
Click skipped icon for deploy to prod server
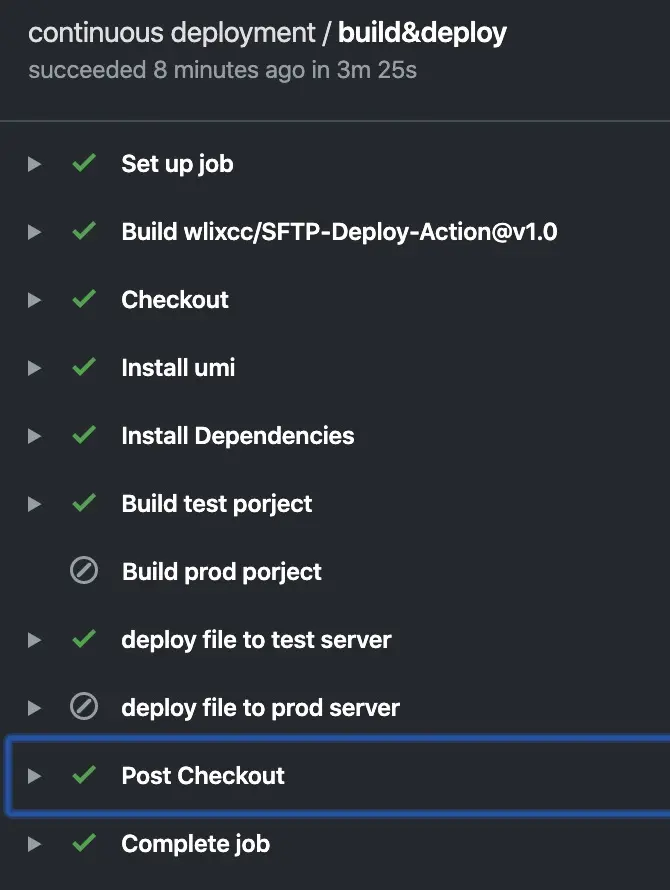tap(84, 707)
